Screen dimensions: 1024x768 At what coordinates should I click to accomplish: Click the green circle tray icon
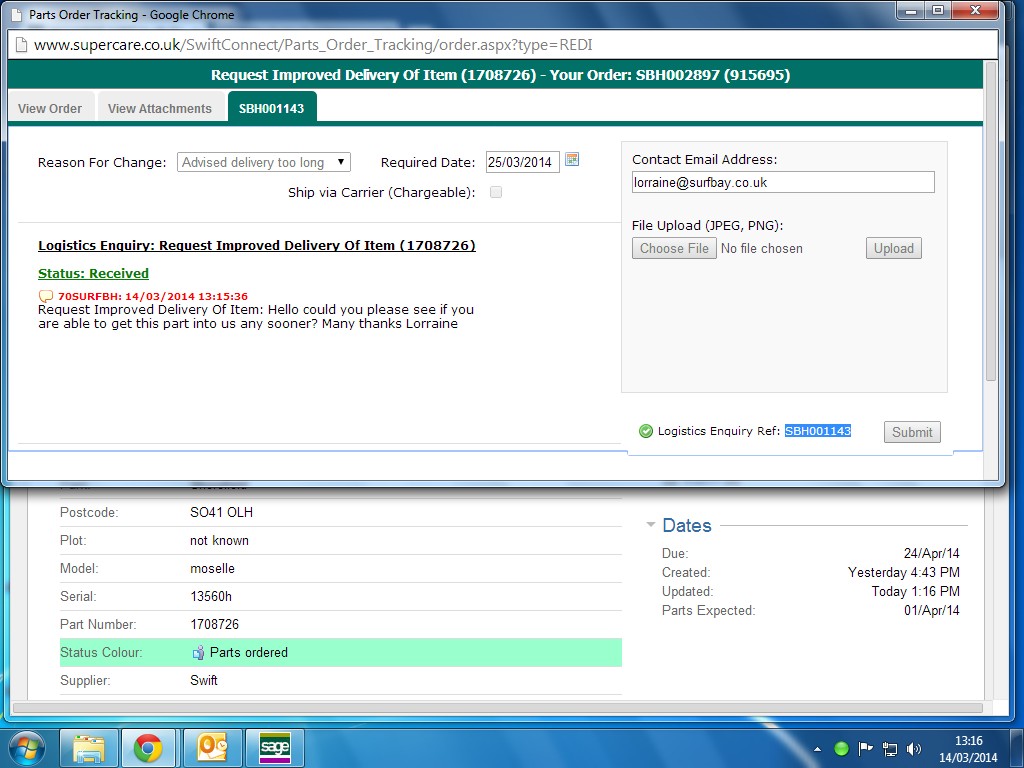pyautogui.click(x=841, y=749)
